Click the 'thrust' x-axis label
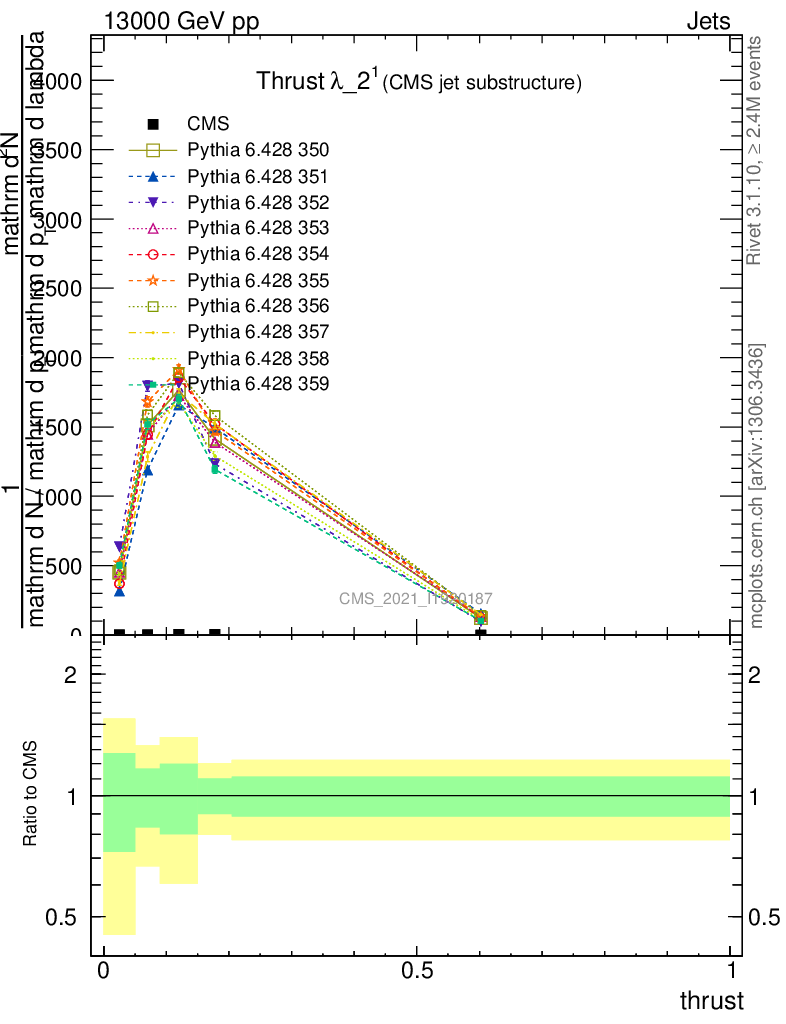 tap(712, 1001)
